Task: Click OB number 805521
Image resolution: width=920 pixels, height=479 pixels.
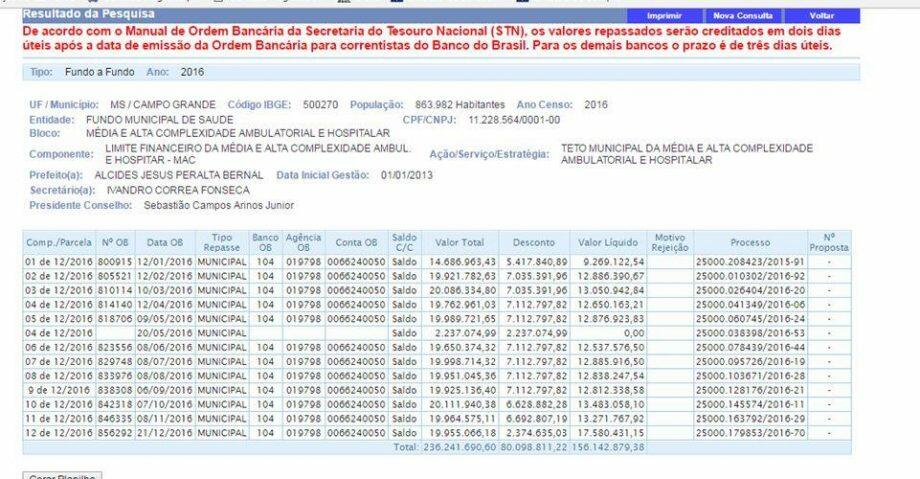Action: [115, 276]
